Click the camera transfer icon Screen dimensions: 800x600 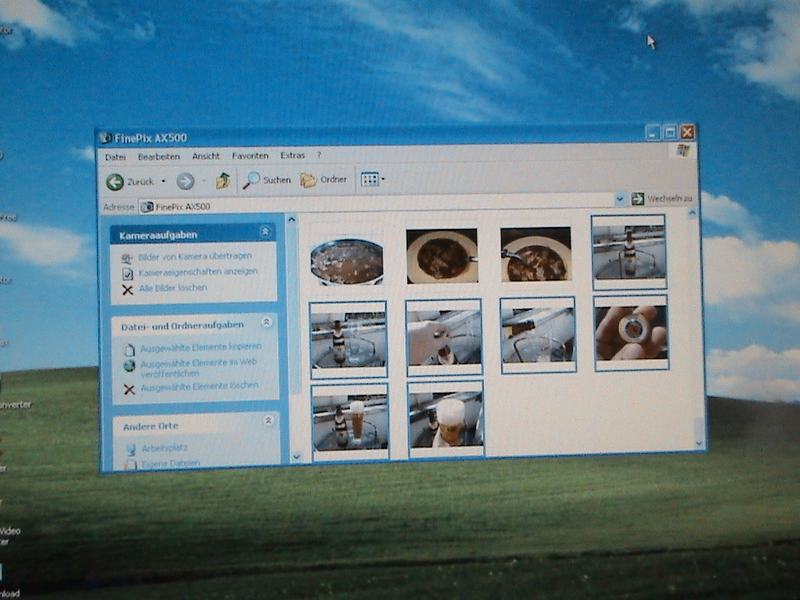pos(127,259)
